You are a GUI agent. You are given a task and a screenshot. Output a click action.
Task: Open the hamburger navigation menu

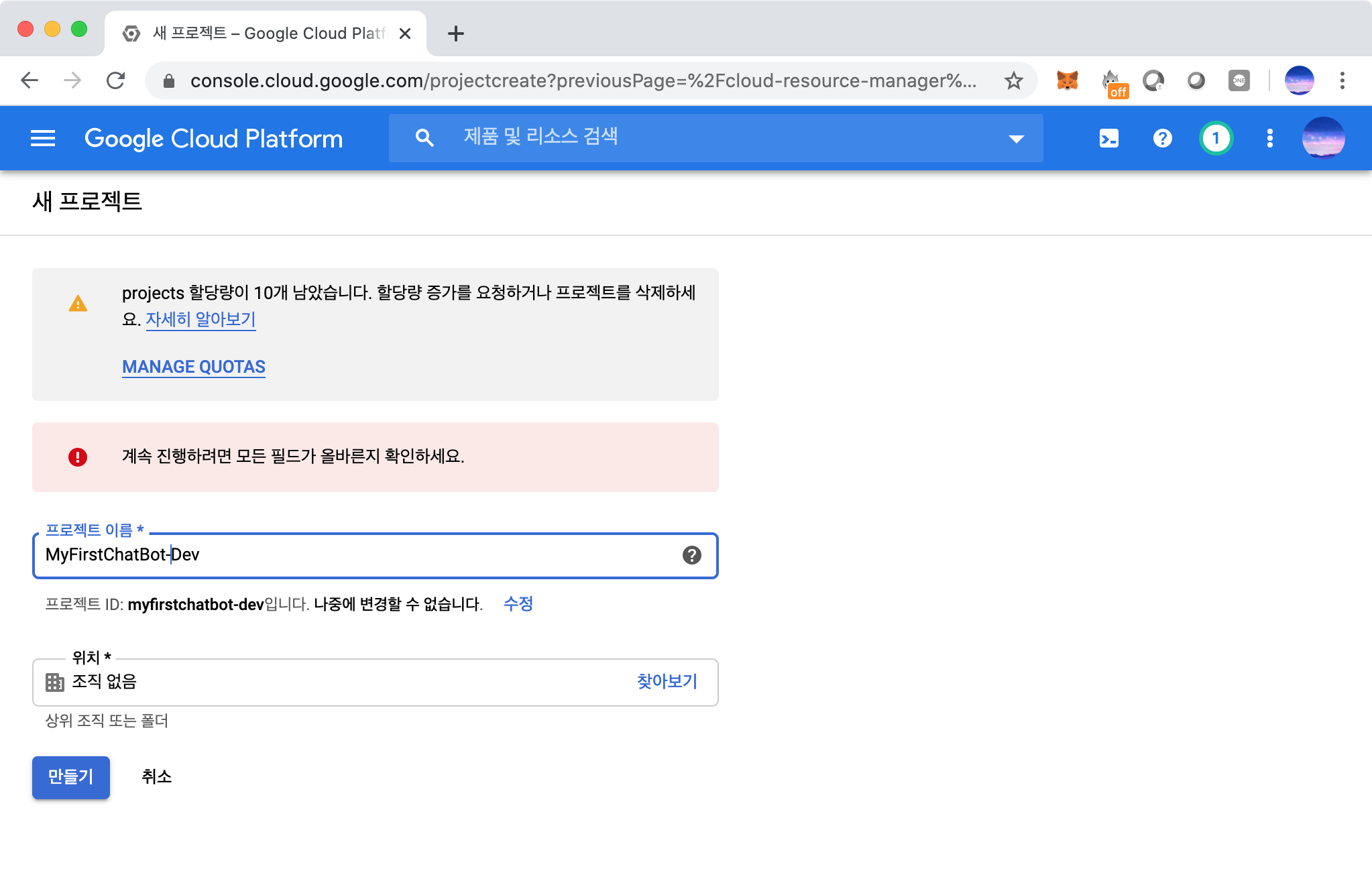(43, 139)
